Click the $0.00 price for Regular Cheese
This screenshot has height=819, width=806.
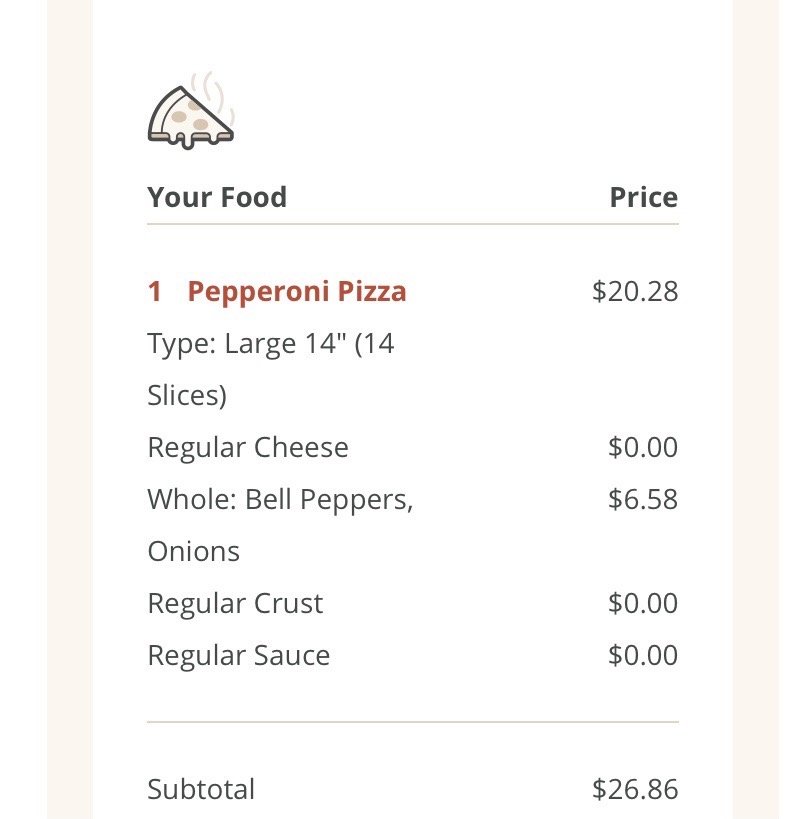642,447
